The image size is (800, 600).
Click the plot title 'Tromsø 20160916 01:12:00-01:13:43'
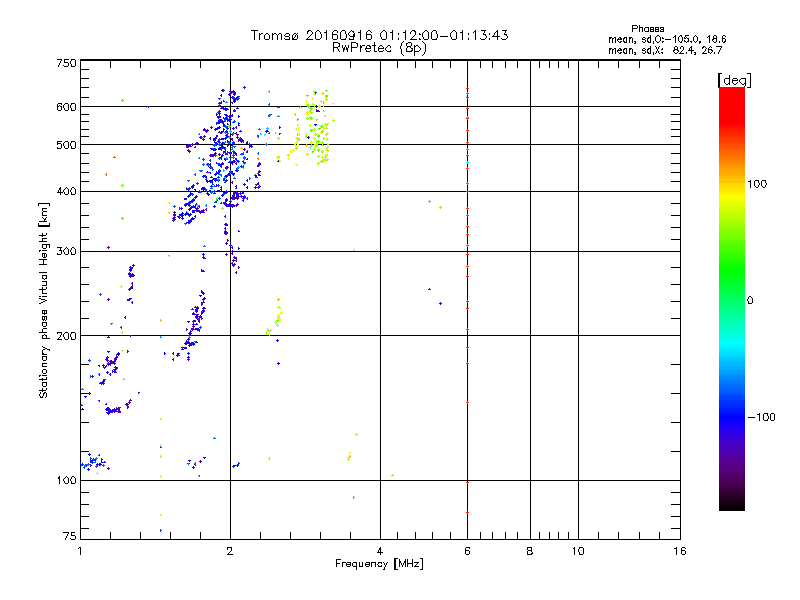tap(379, 35)
